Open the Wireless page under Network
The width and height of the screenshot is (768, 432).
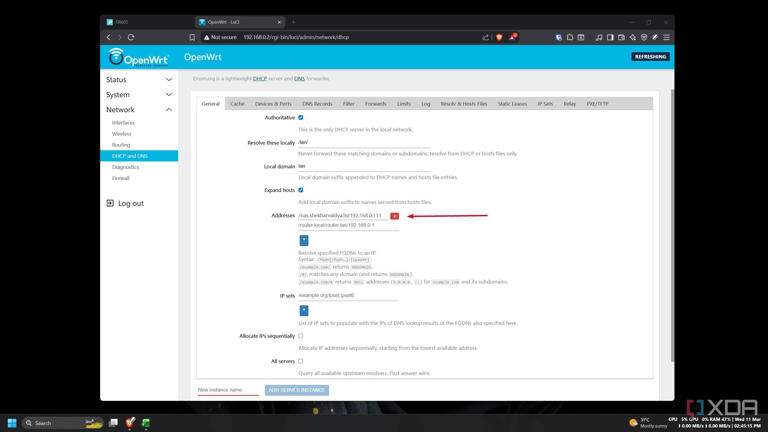121,134
